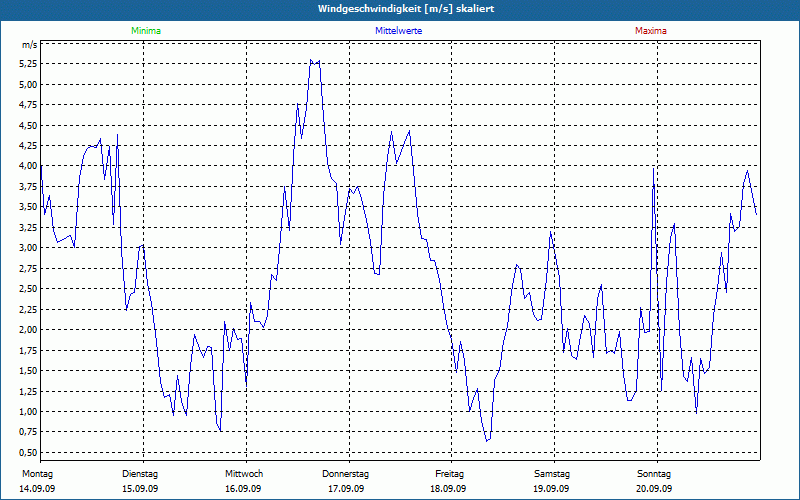Image resolution: width=800 pixels, height=500 pixels.
Task: Click the 3,00 y-axis value
Action: point(30,247)
